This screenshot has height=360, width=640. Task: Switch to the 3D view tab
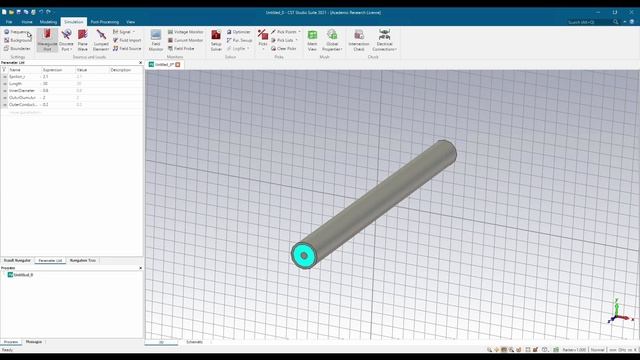pyautogui.click(x=161, y=342)
